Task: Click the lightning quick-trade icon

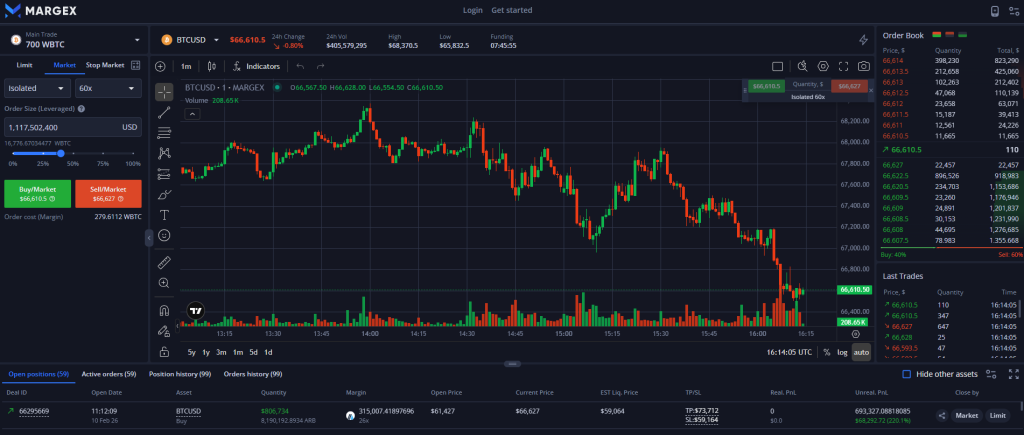Action: pyautogui.click(x=863, y=40)
